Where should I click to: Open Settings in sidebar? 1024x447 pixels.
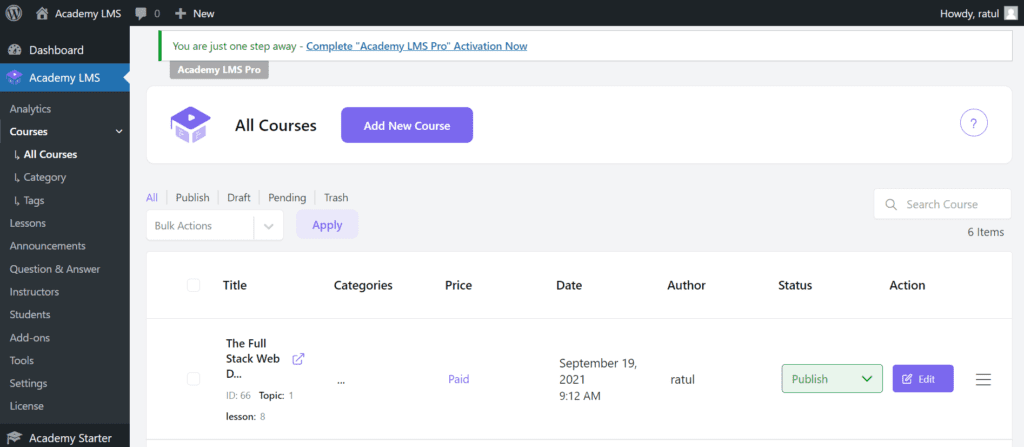[28, 384]
